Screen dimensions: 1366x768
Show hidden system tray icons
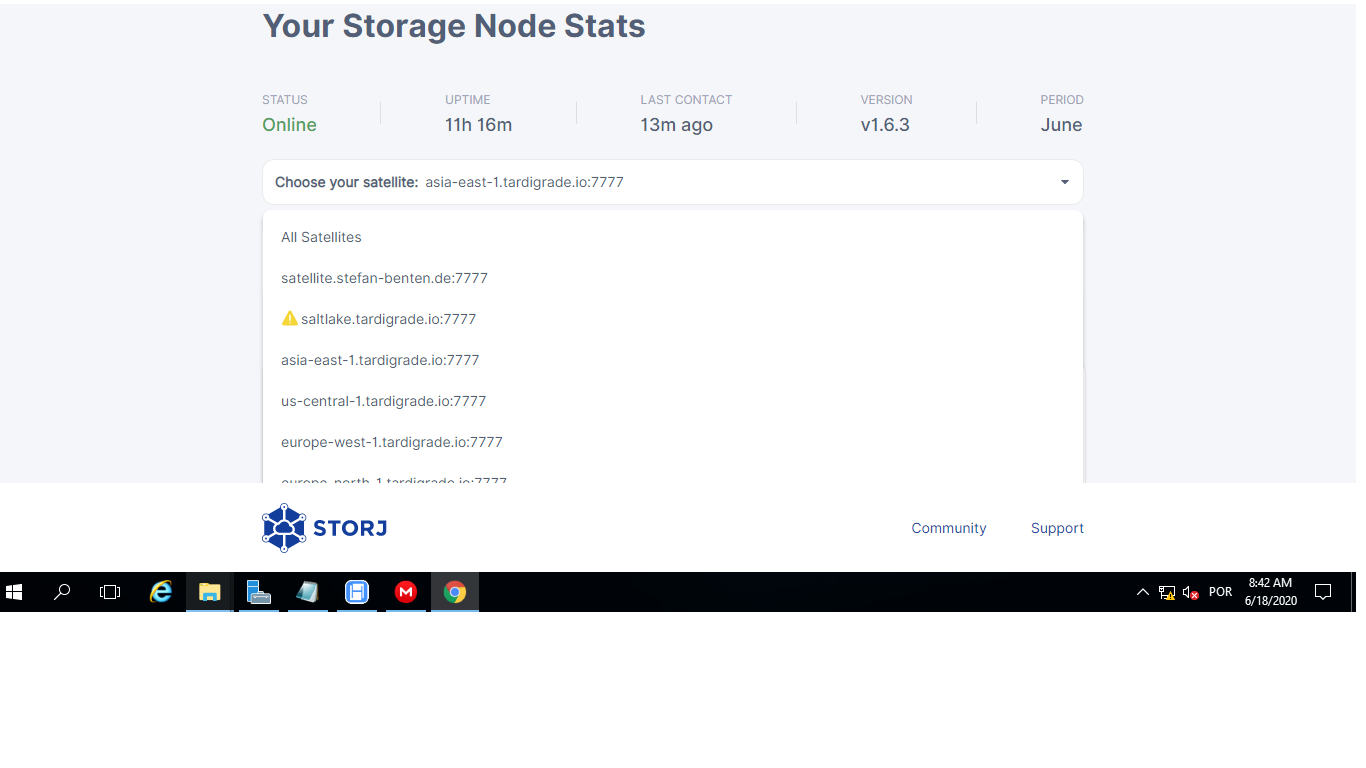[x=1143, y=592]
